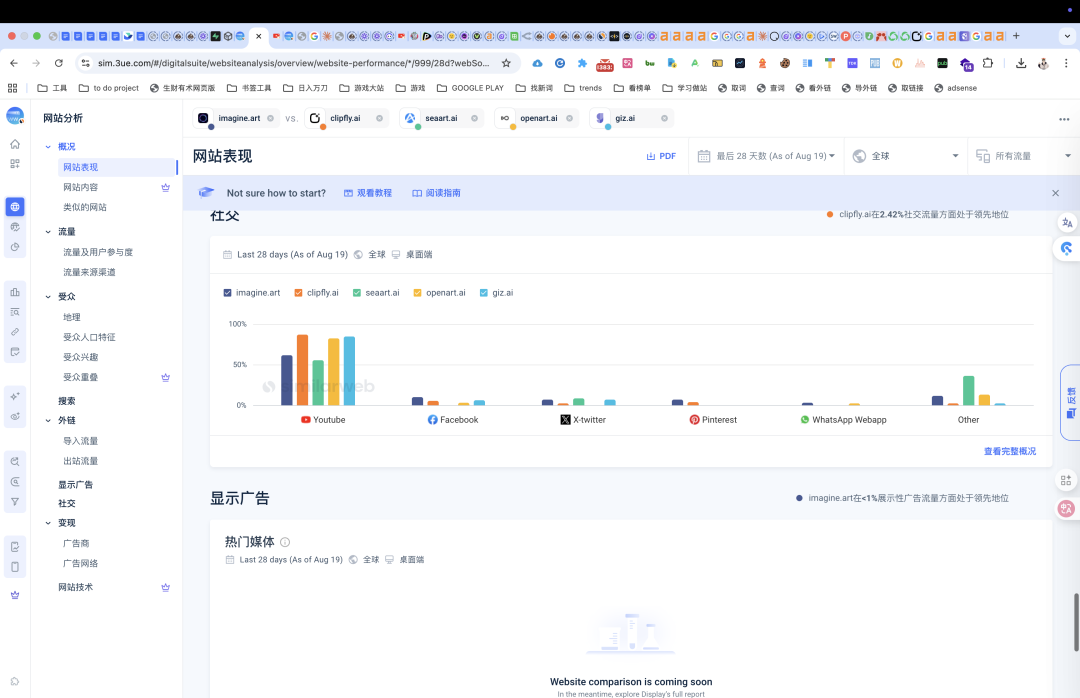Click the funnel filter icon in the left rail
The width and height of the screenshot is (1080, 698).
(x=14, y=502)
